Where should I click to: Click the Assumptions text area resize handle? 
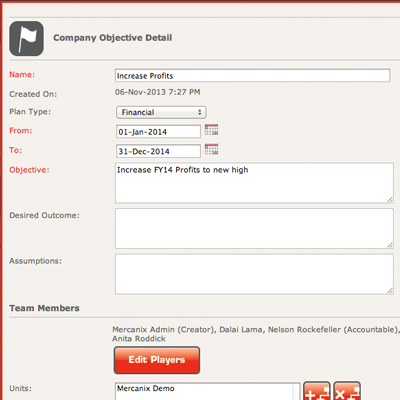[390, 291]
